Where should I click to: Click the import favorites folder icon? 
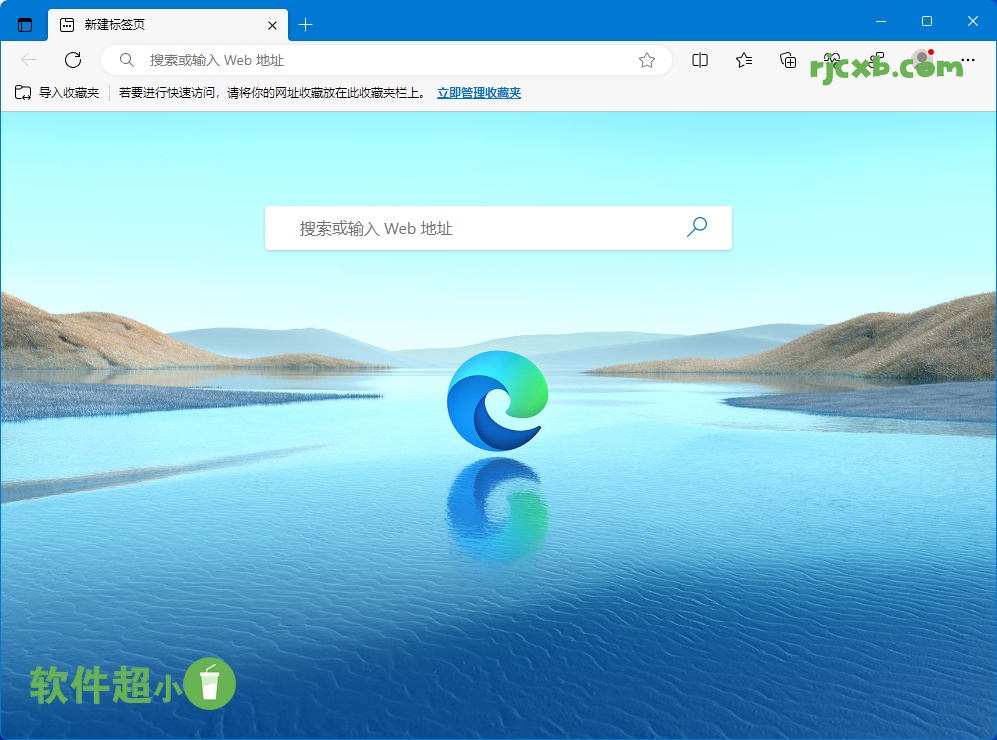tap(22, 91)
